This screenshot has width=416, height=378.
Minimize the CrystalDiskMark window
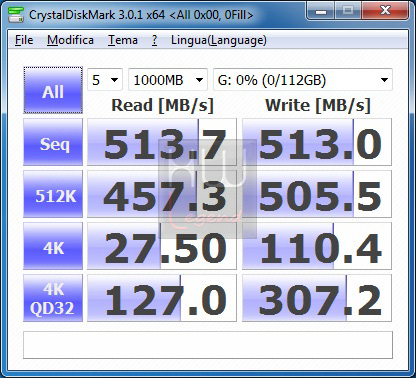(321, 11)
